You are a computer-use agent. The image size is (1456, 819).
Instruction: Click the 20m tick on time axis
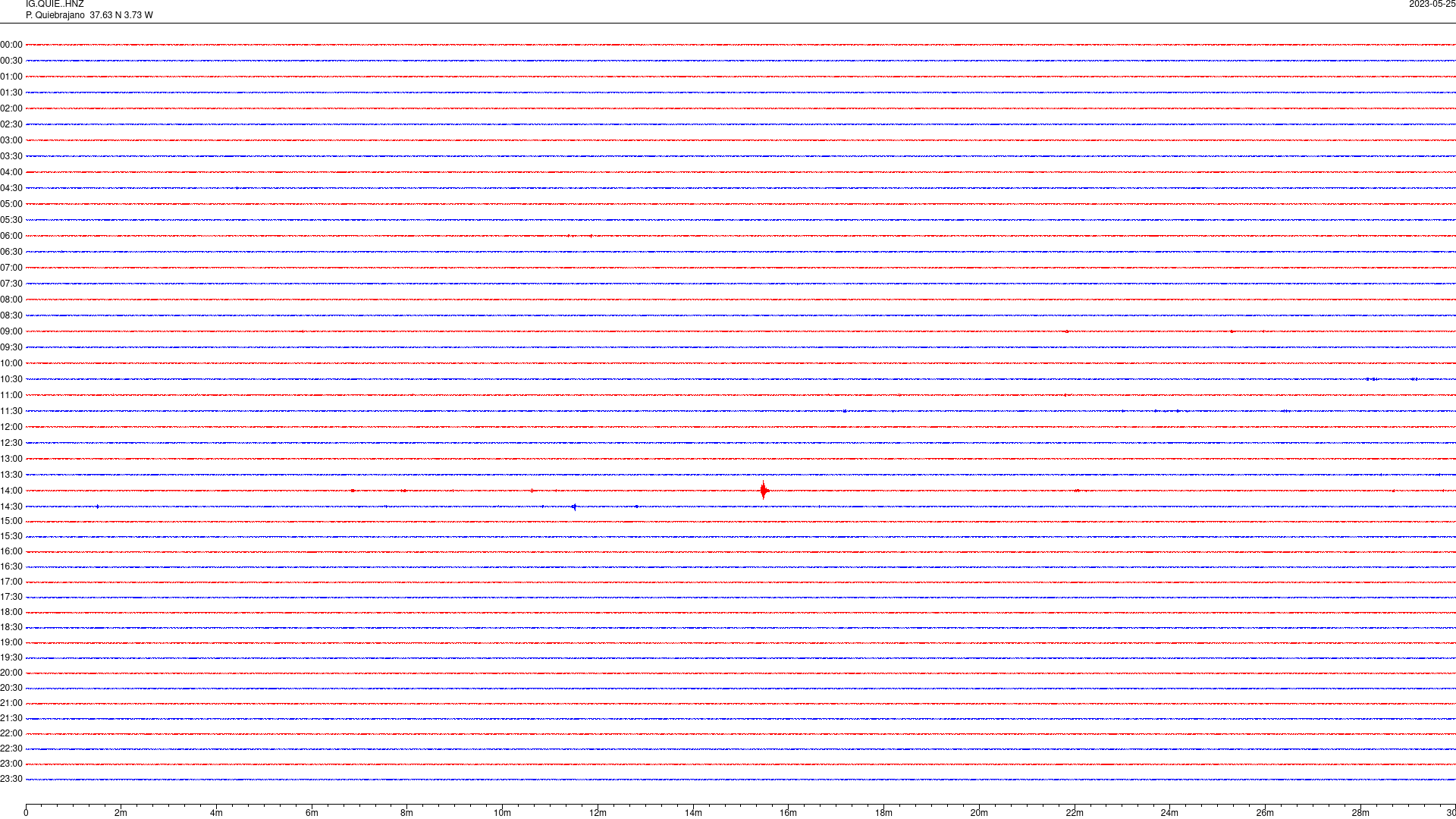(x=979, y=813)
